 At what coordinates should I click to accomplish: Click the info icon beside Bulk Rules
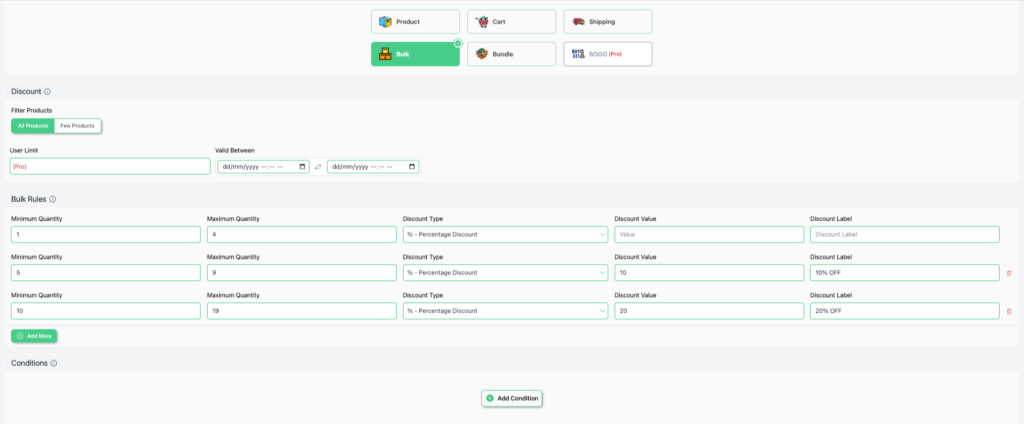click(52, 199)
